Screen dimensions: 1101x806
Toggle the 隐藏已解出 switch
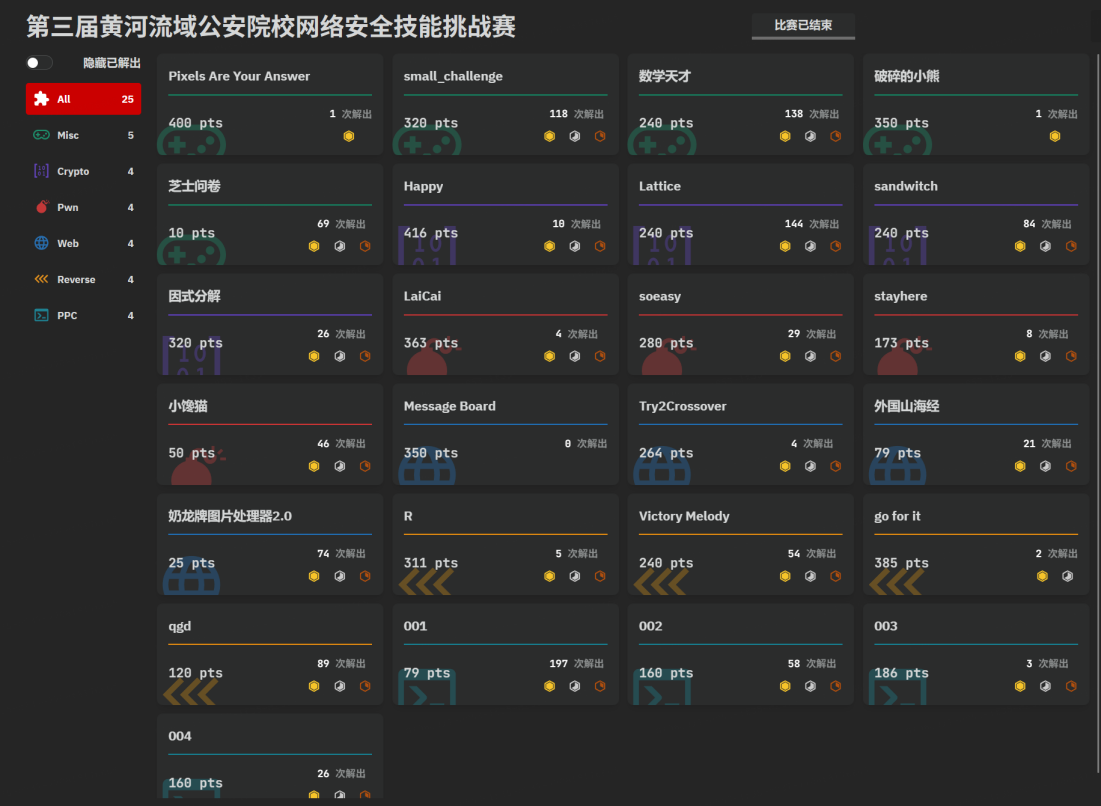coord(39,63)
